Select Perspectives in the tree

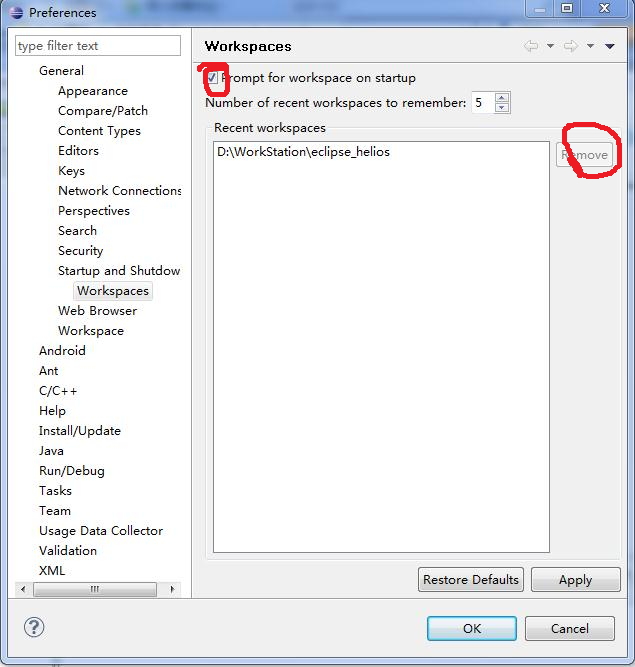click(x=94, y=211)
